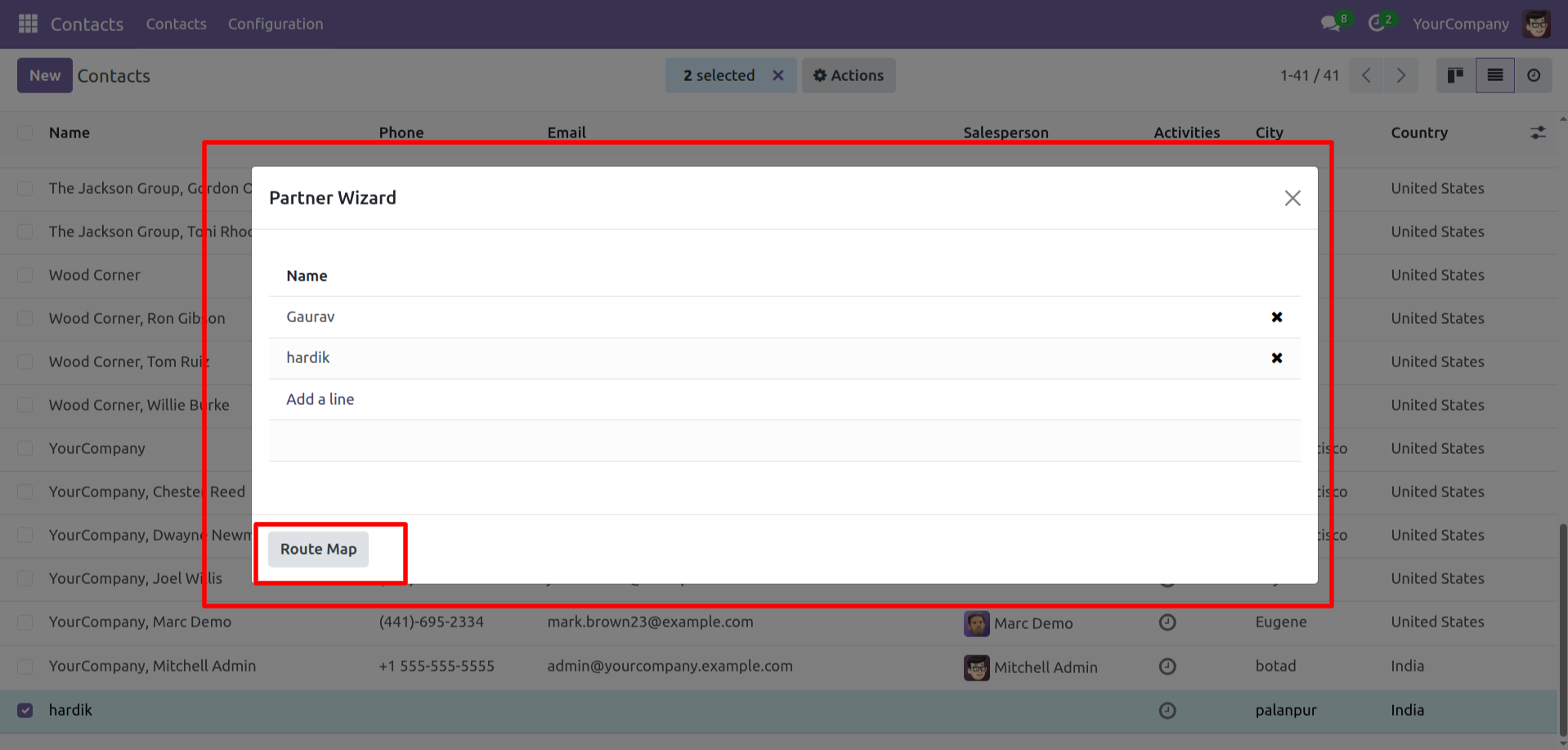The height and width of the screenshot is (750, 1568).
Task: Switch to List view
Action: [x=1495, y=75]
